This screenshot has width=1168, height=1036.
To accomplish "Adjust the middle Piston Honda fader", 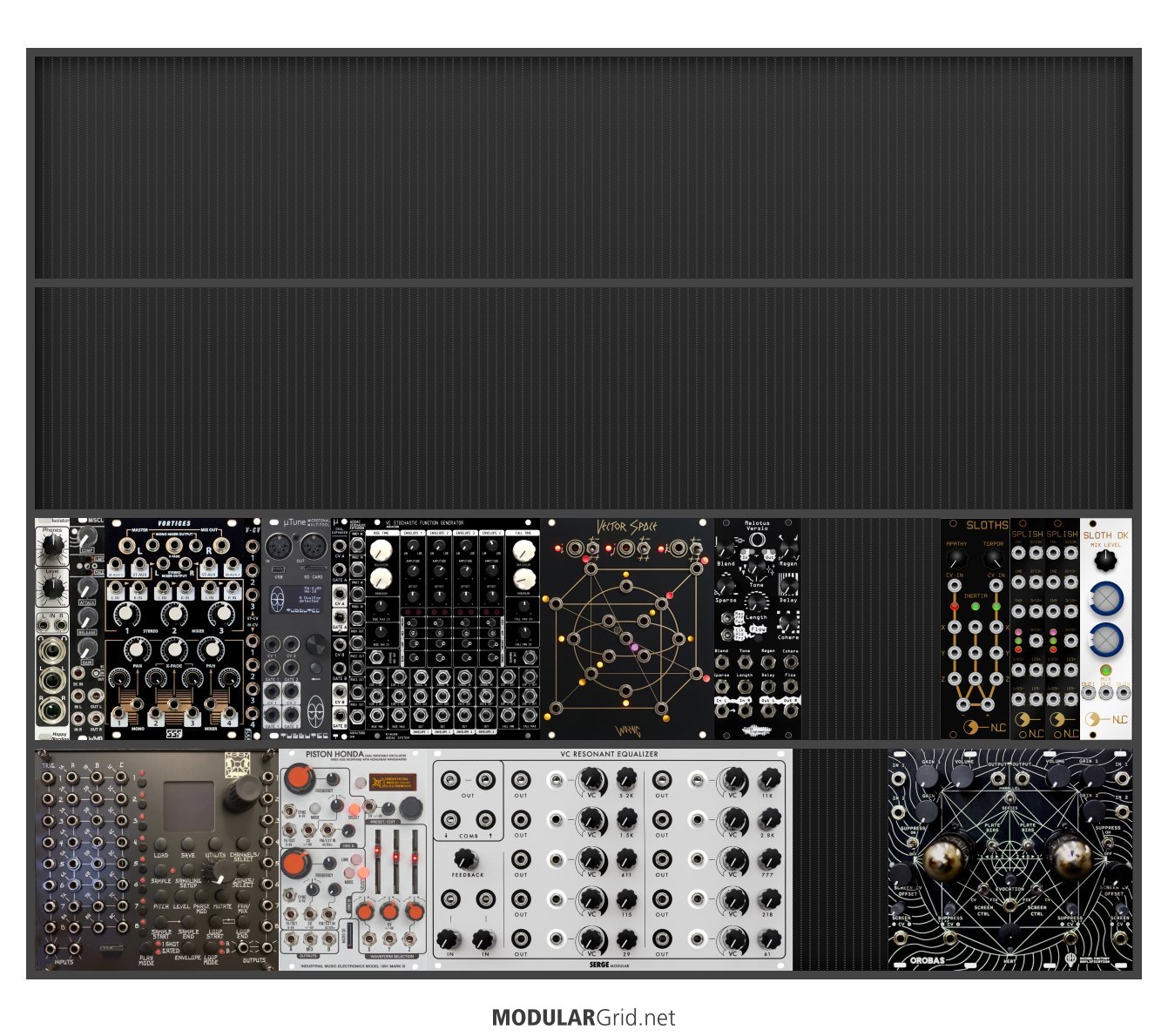I will pos(396,860).
